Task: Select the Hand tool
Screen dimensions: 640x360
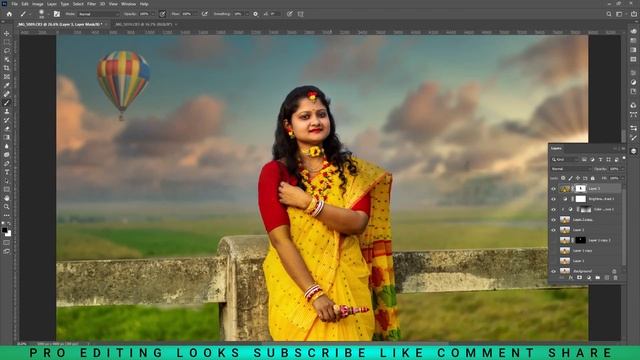Action: tap(7, 198)
